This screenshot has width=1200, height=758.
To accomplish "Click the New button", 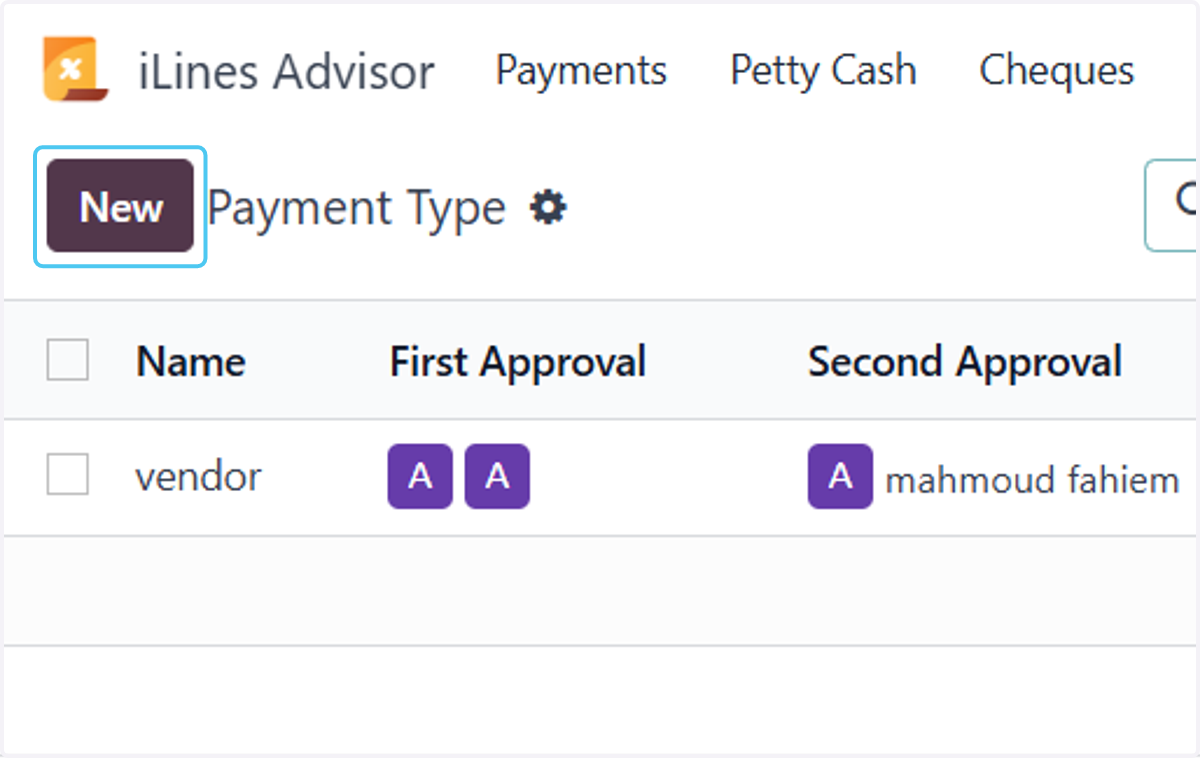I will (x=120, y=207).
